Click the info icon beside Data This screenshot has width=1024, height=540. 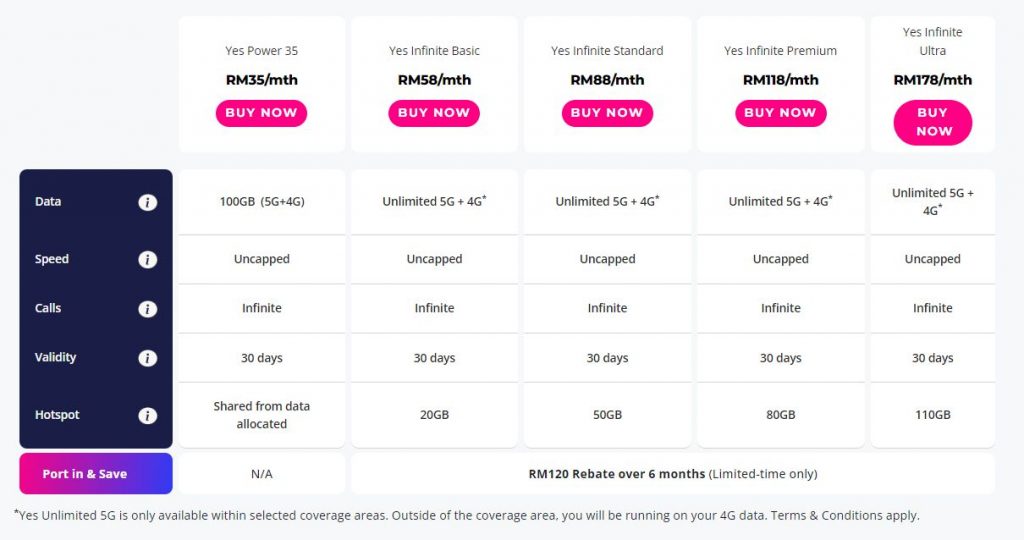click(x=147, y=202)
